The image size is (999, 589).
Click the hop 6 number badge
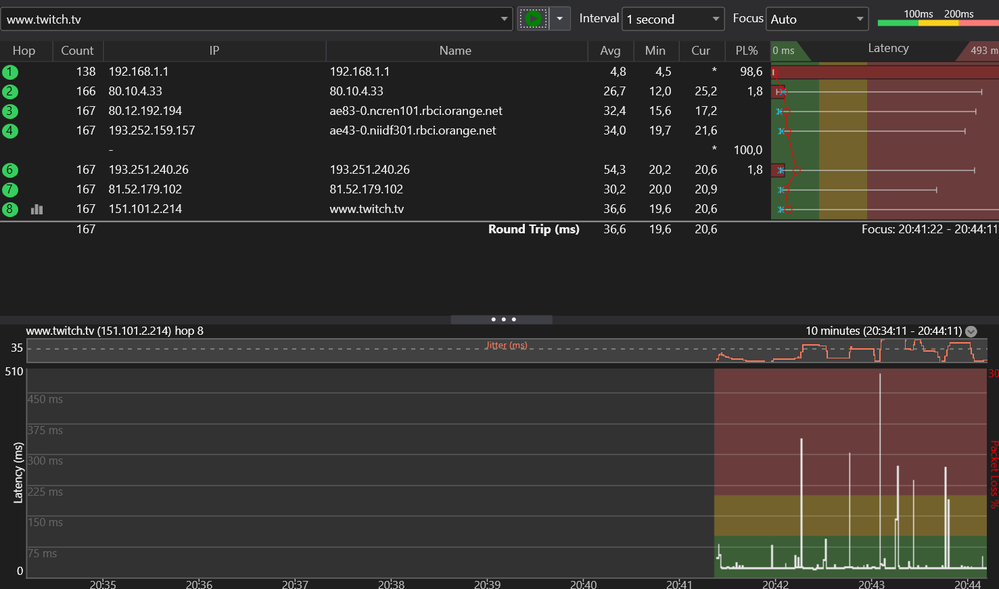tap(10, 170)
